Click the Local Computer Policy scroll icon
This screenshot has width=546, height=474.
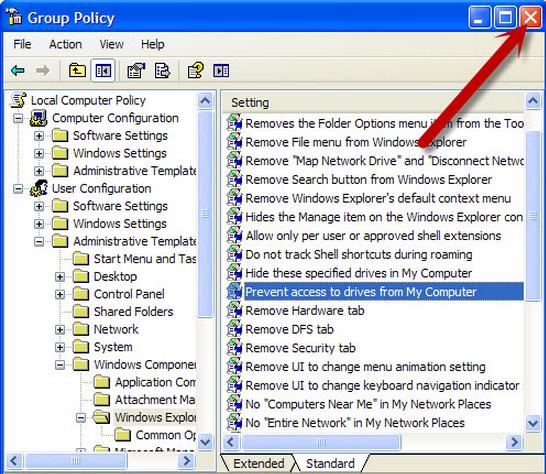[18, 100]
